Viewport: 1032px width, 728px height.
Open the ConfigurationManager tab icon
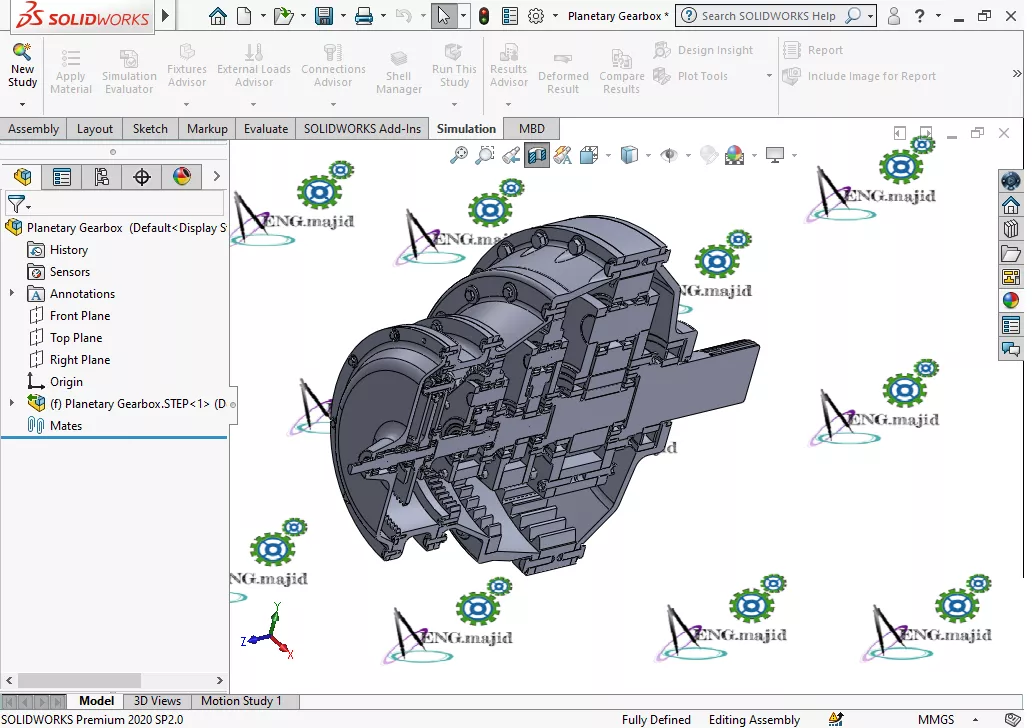point(102,177)
